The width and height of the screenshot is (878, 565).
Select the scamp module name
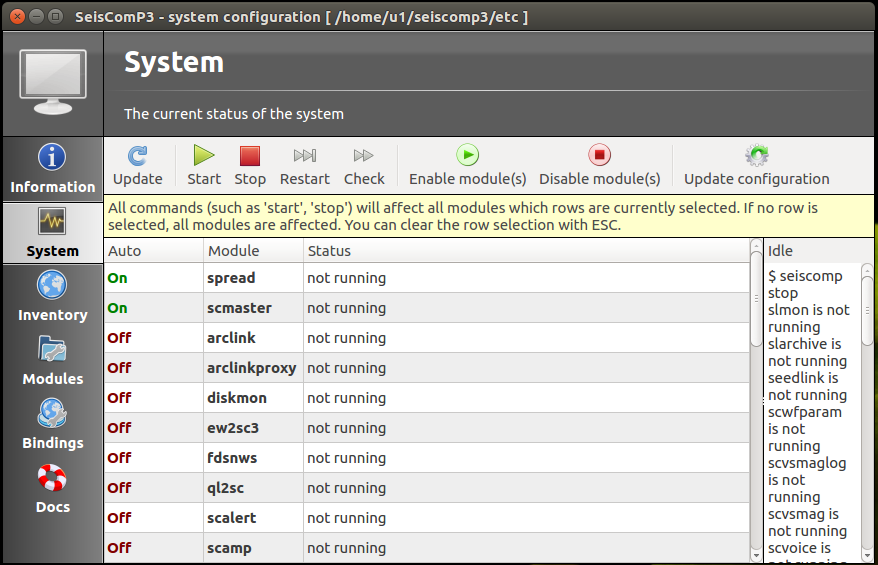[x=229, y=548]
